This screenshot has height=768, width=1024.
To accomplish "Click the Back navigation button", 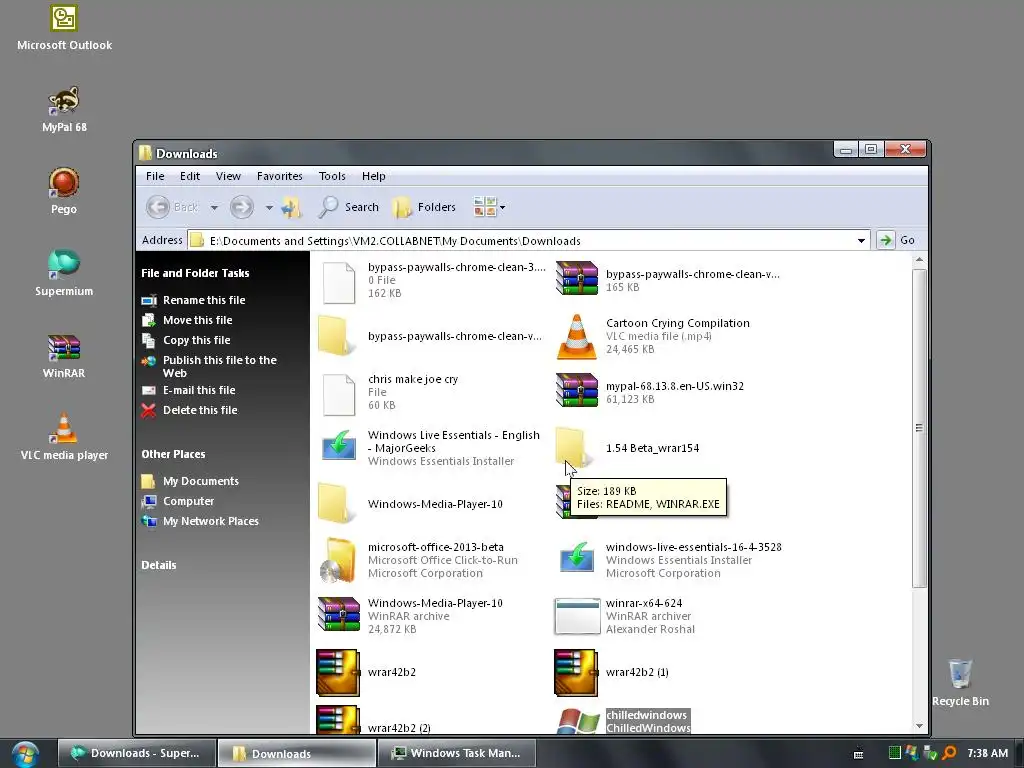I will (171, 207).
